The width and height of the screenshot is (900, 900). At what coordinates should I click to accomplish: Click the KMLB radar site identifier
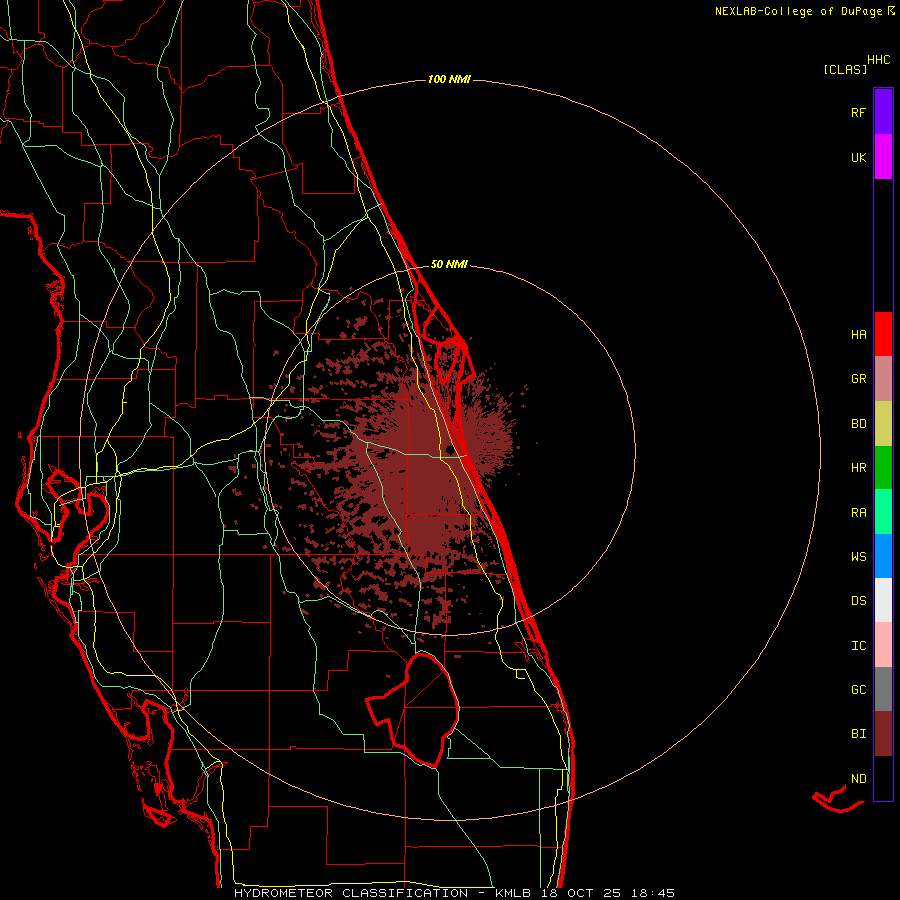pos(514,893)
